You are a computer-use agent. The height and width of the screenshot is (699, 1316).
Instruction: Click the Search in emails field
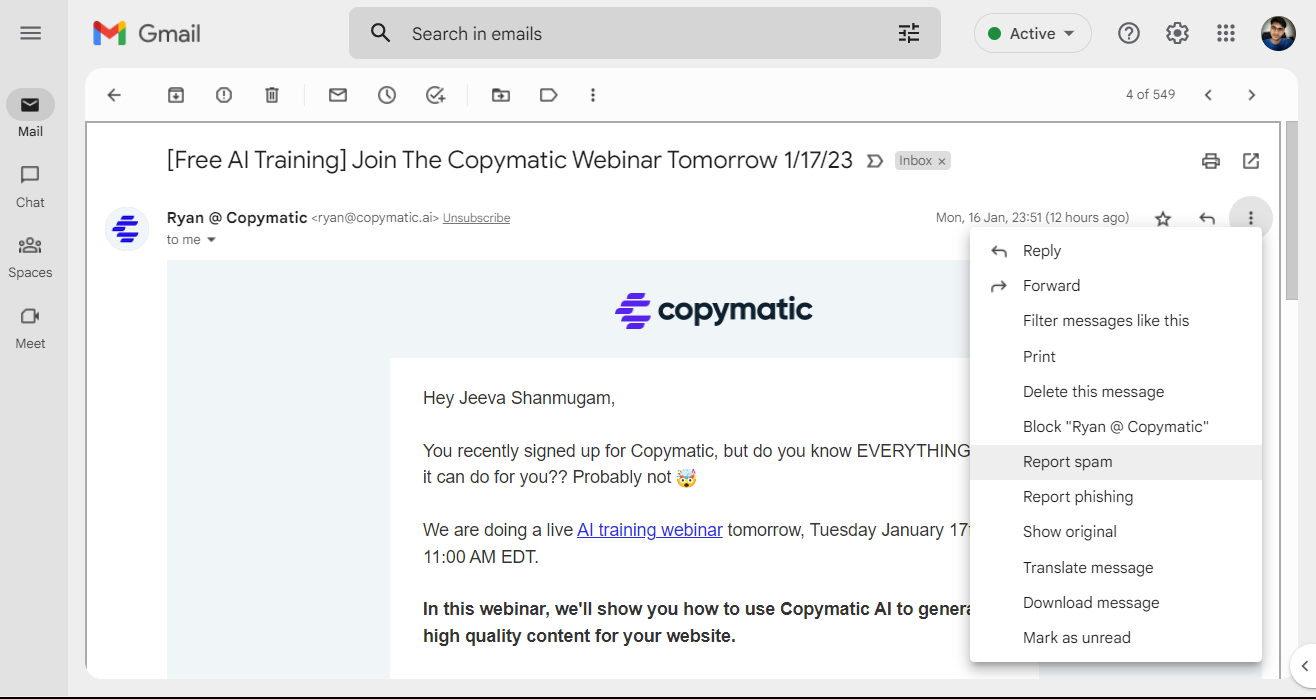(x=645, y=33)
